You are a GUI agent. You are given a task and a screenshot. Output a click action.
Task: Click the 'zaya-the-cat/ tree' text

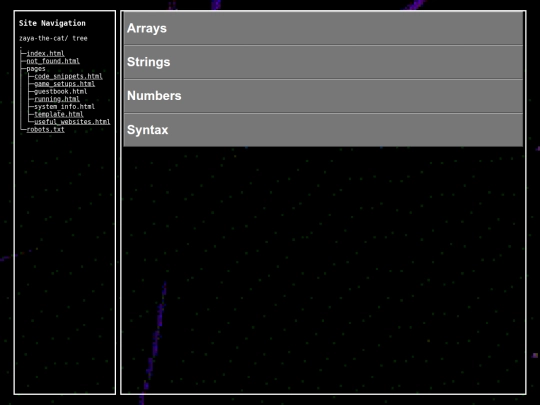[x=53, y=38]
